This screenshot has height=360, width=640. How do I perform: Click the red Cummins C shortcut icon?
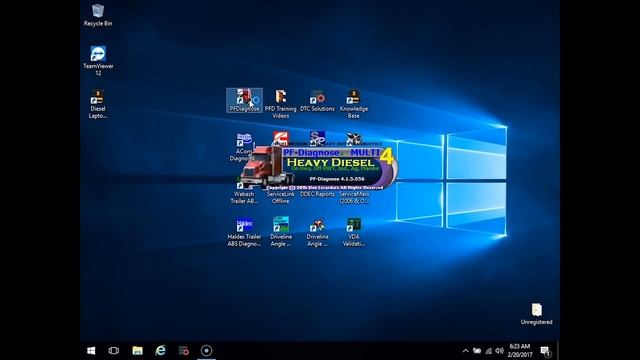[280, 138]
